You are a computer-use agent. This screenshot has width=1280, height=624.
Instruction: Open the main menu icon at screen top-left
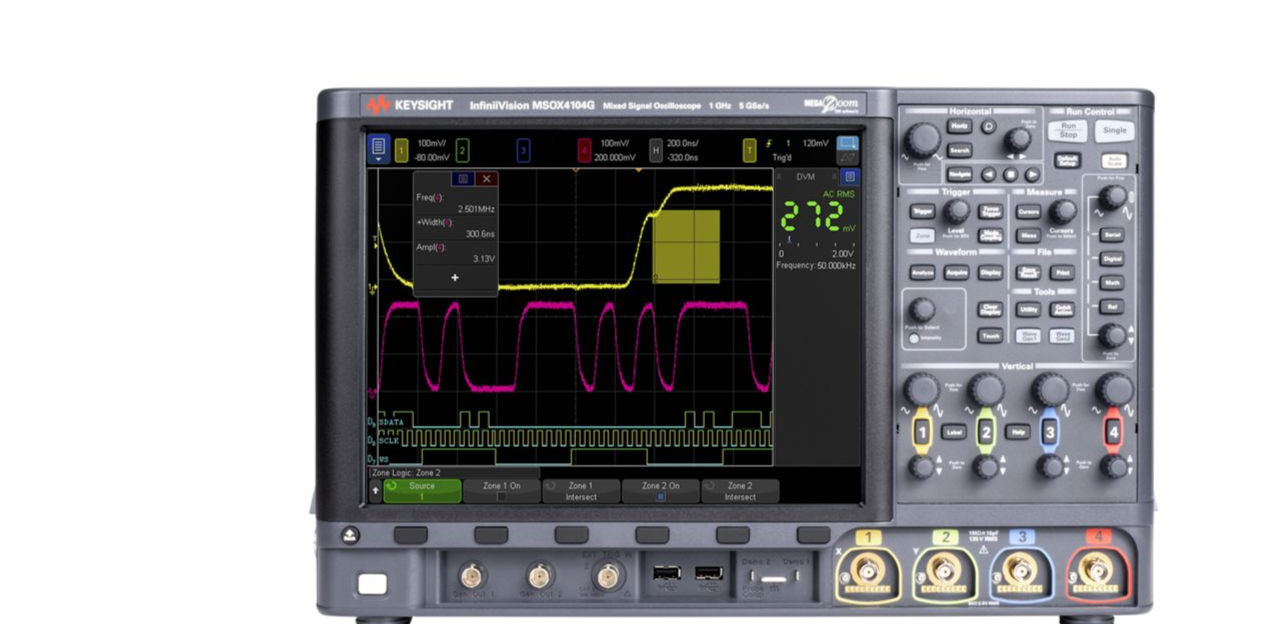(x=378, y=149)
